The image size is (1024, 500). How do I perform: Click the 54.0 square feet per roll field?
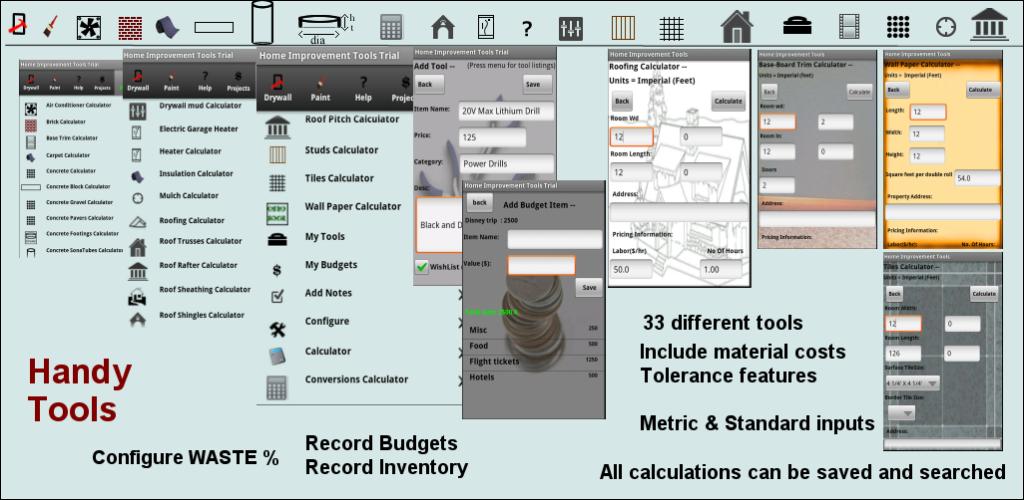tap(977, 178)
